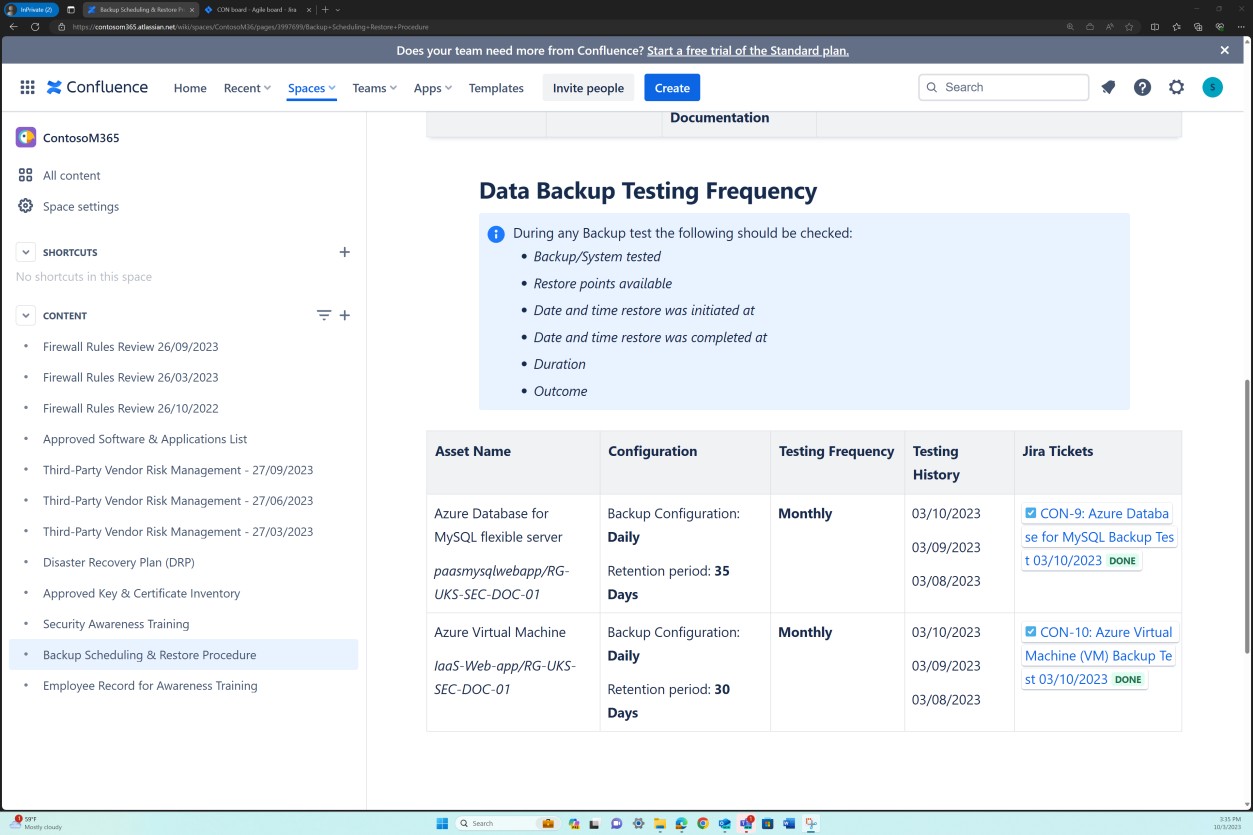Click the ContosoM365 space icon

tap(25, 137)
